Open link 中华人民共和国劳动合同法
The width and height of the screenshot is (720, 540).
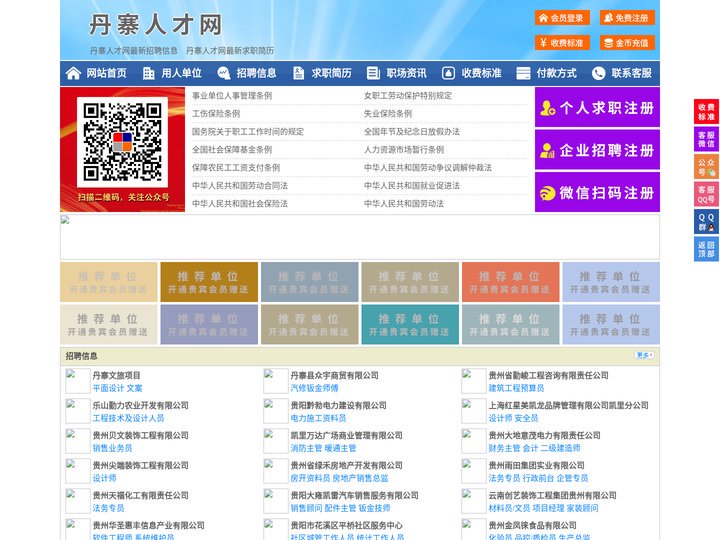point(240,186)
